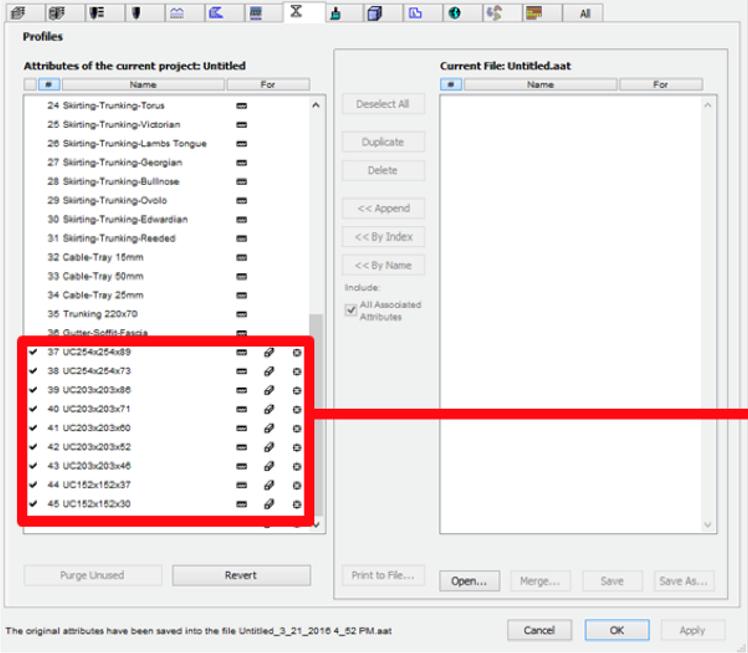Screen dimensions: 748x653
Task: Toggle checkmark for 42 UC203x203x52
Action: pyautogui.click(x=33, y=446)
